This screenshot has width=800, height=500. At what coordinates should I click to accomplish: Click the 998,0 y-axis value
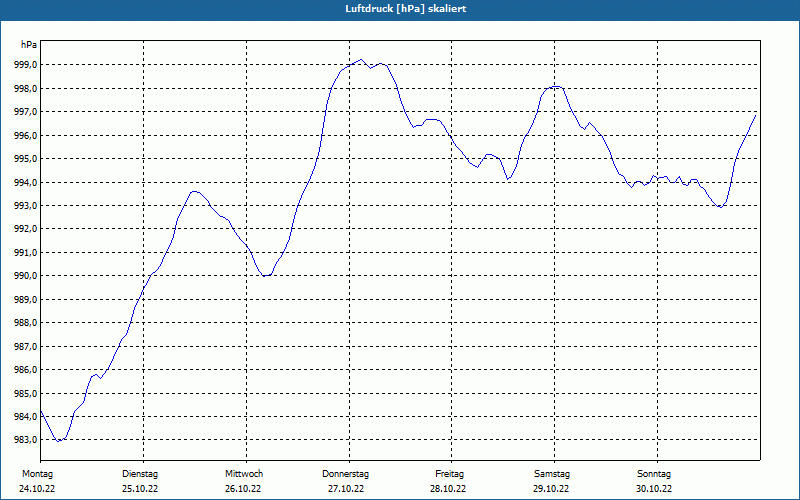tap(26, 89)
